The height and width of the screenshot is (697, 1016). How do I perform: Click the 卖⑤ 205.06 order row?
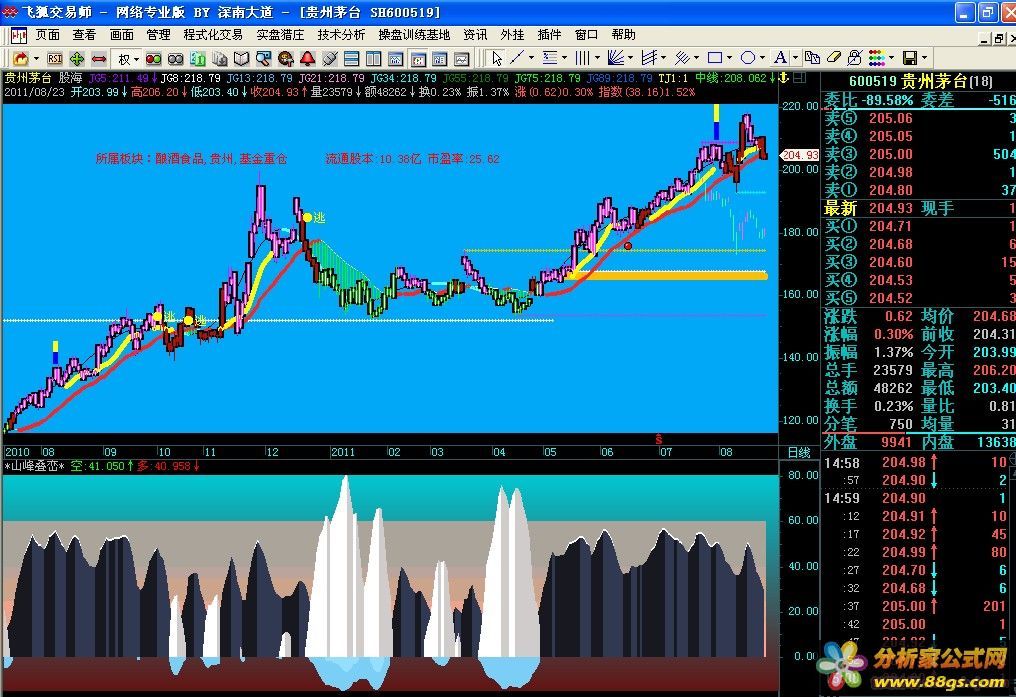click(919, 118)
